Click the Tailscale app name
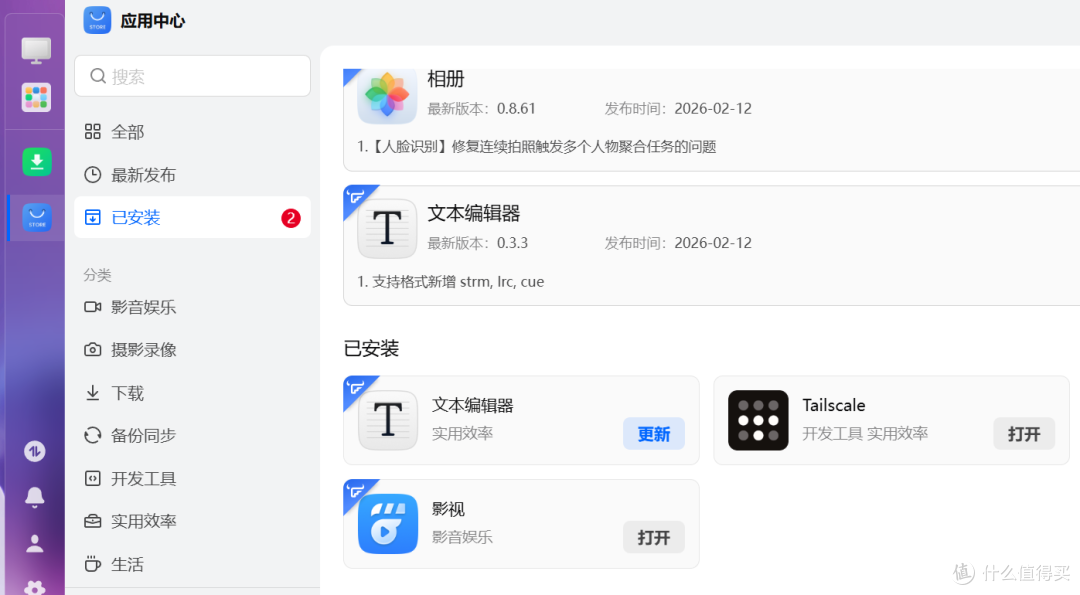The width and height of the screenshot is (1080, 595). (833, 405)
